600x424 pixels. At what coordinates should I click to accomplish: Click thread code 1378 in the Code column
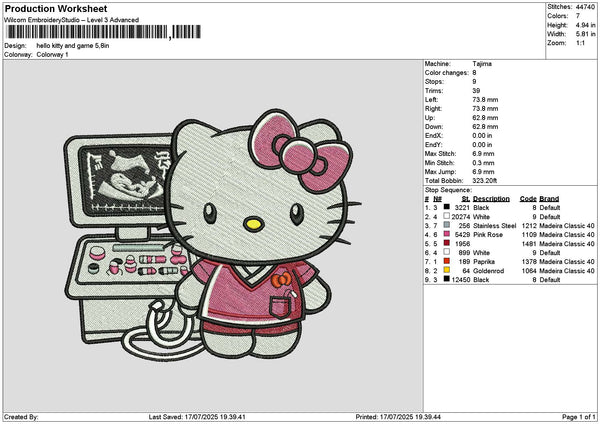tap(529, 262)
